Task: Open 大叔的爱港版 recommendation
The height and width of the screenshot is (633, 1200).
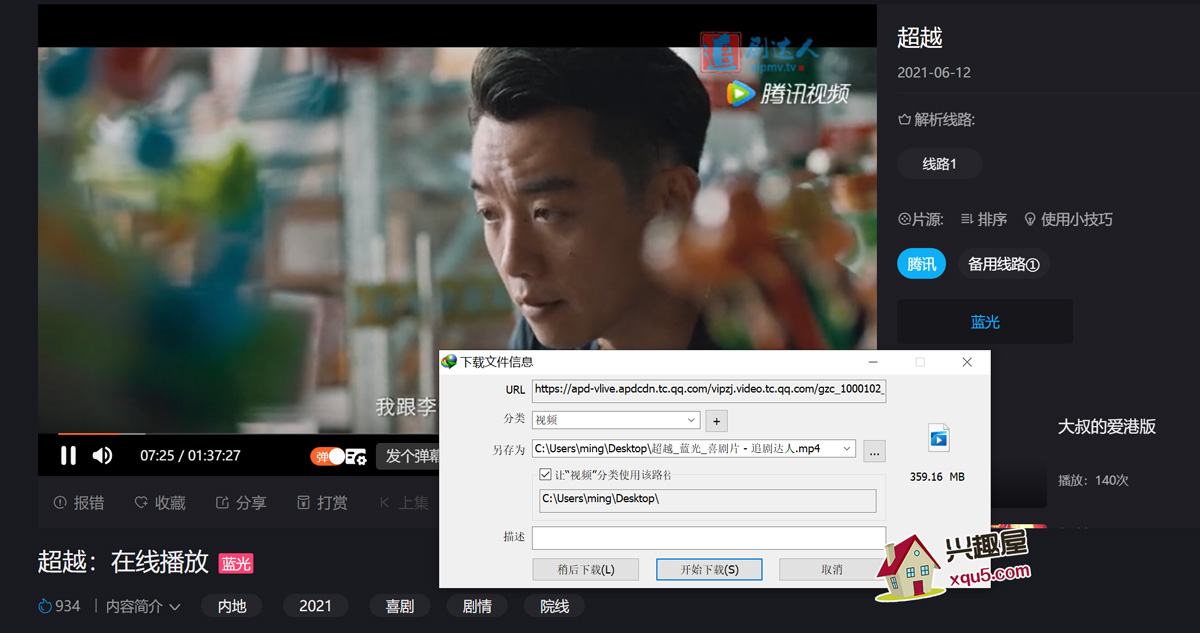Action: 1107,426
